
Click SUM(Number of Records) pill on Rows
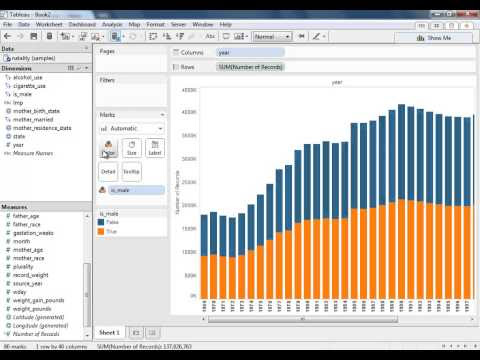click(x=250, y=67)
